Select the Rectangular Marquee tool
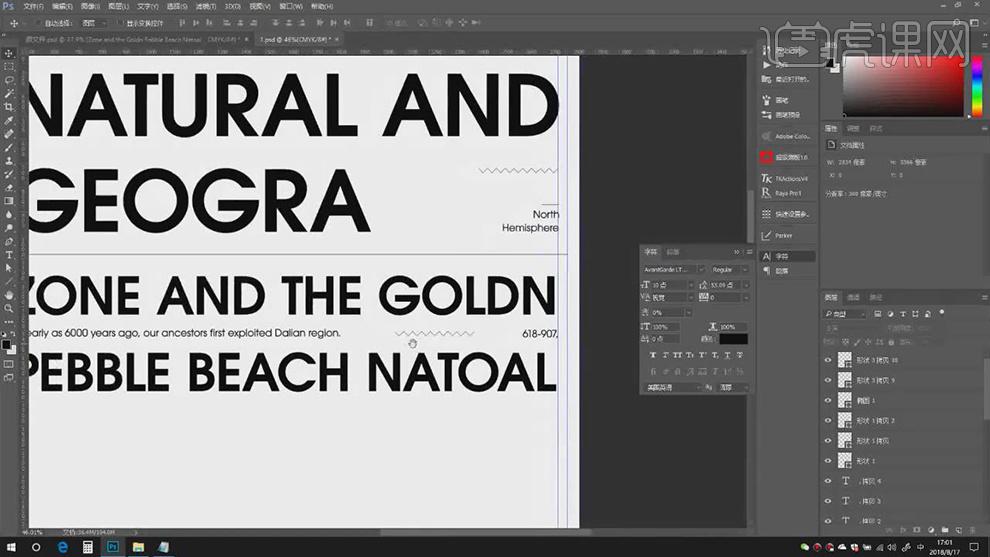 9,66
